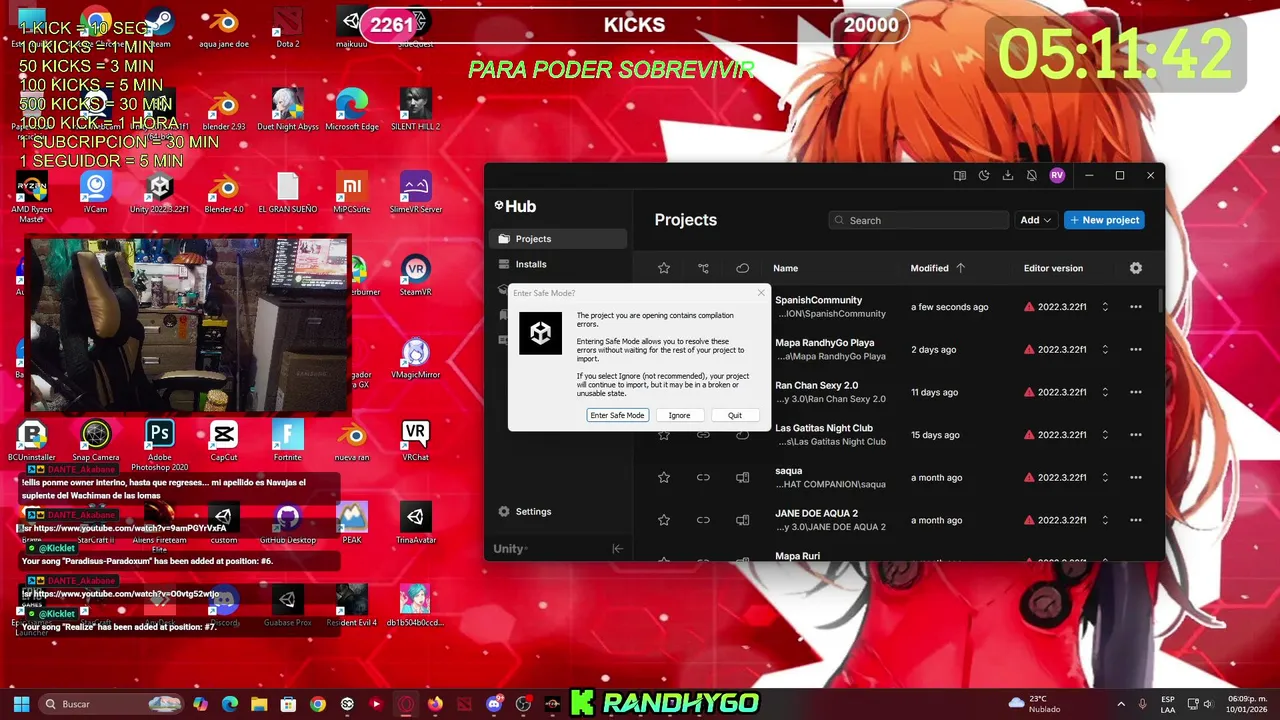Favorite the JANE DOE AQUA 2 star
The width and height of the screenshot is (1280, 720).
664,520
